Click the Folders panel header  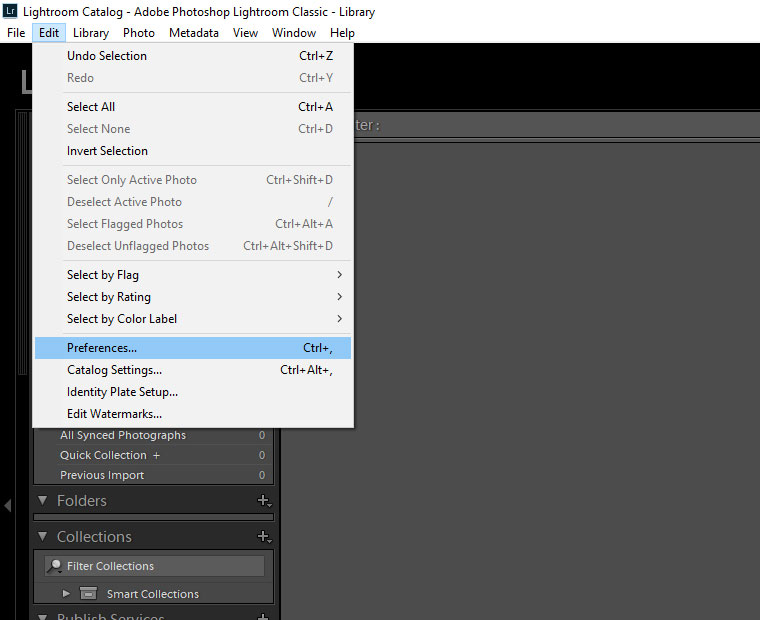pyautogui.click(x=154, y=500)
